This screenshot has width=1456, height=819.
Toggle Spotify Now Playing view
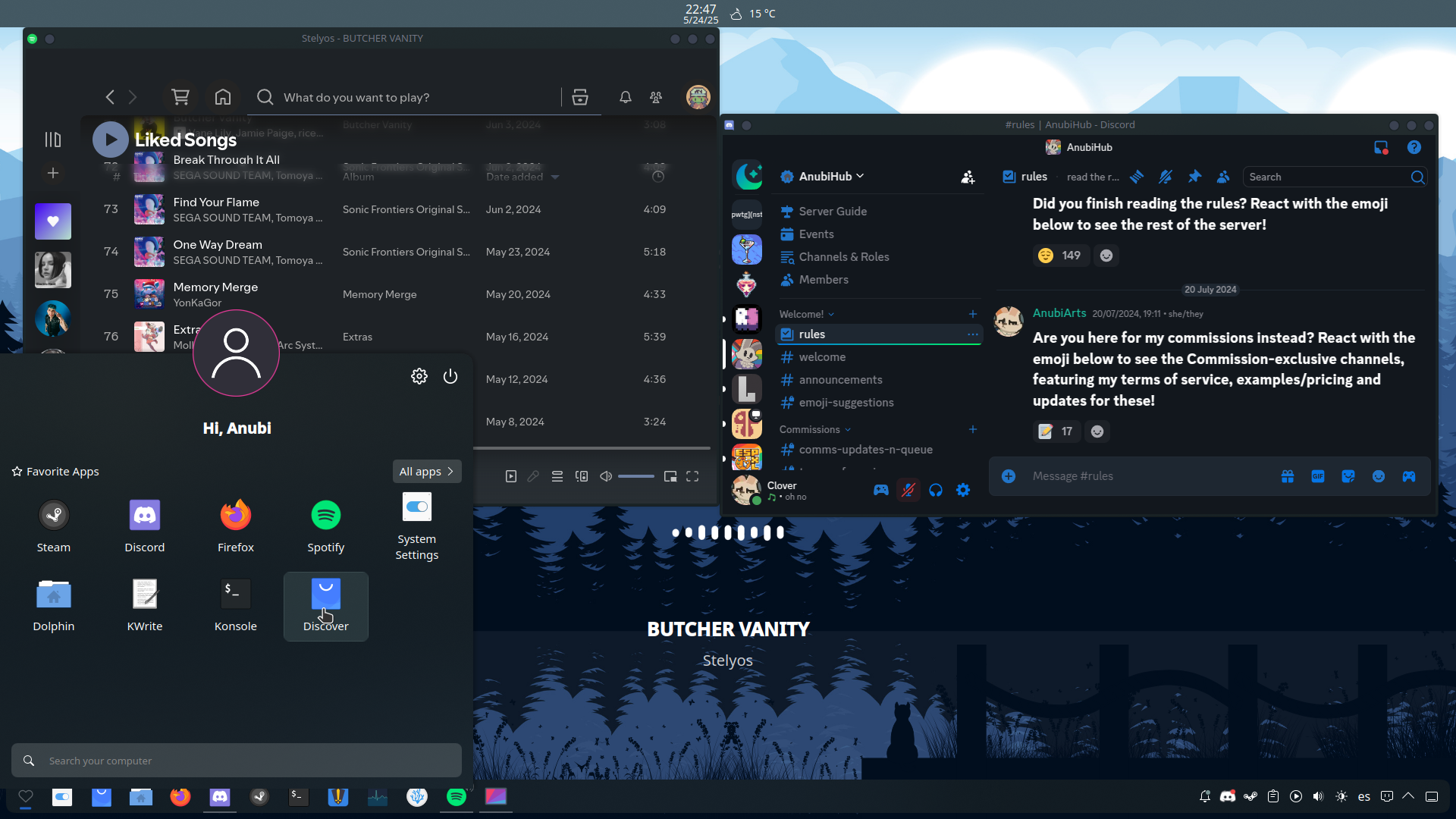tap(511, 476)
